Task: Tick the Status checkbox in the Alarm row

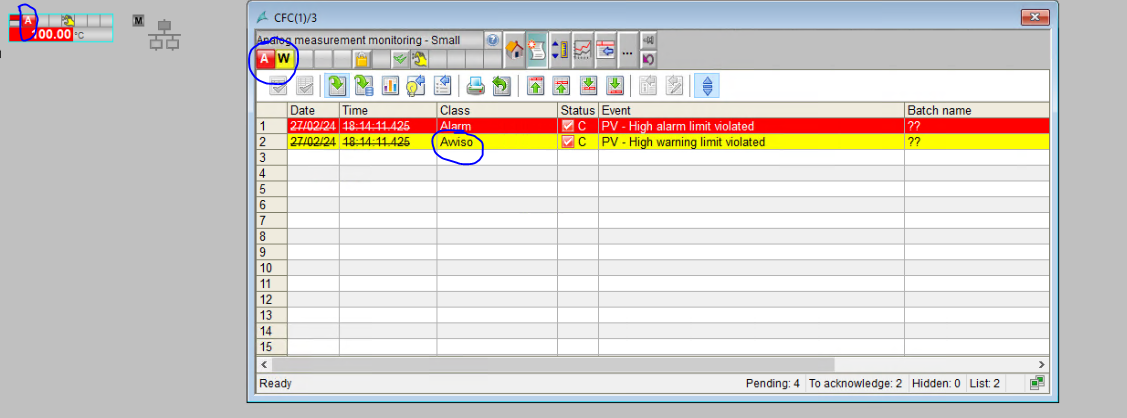Action: coord(568,126)
